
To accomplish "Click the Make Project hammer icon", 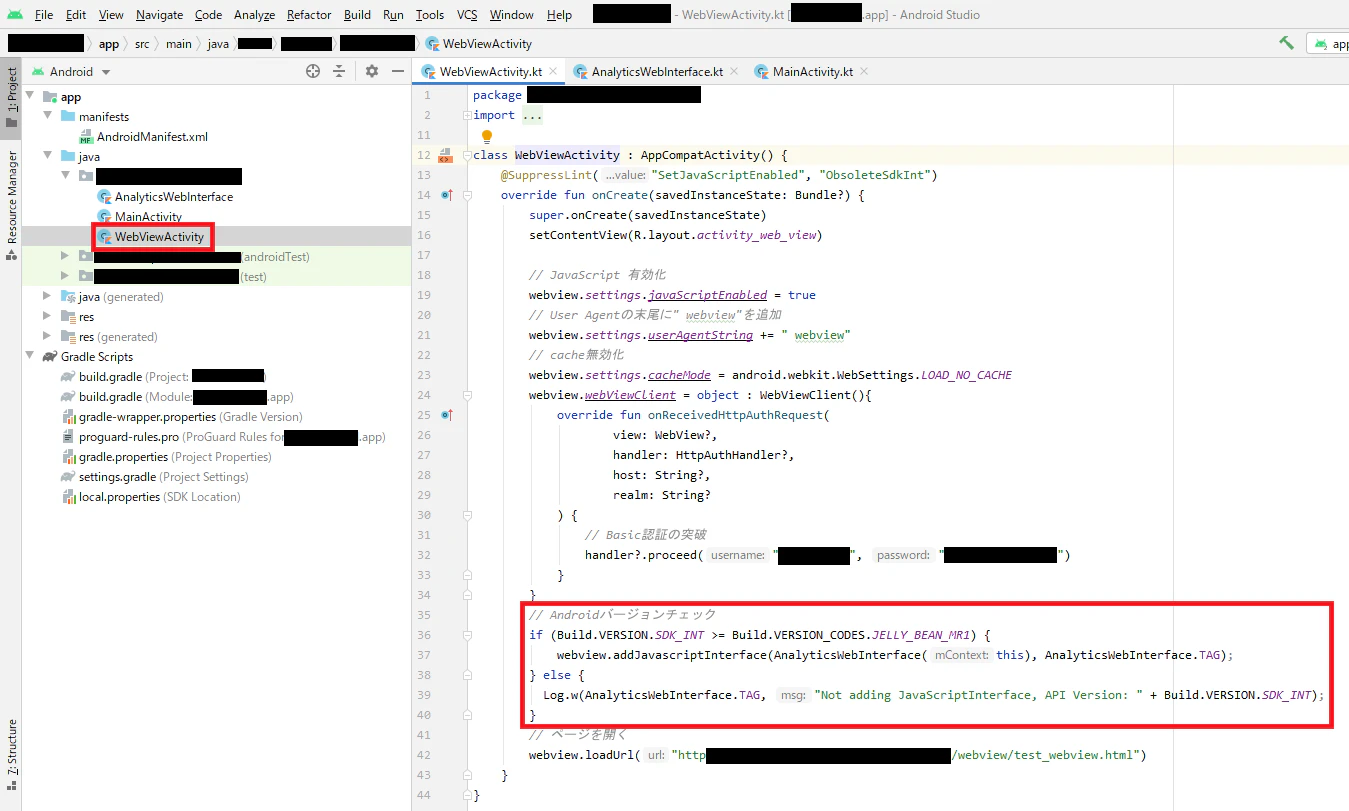I will tap(1286, 43).
